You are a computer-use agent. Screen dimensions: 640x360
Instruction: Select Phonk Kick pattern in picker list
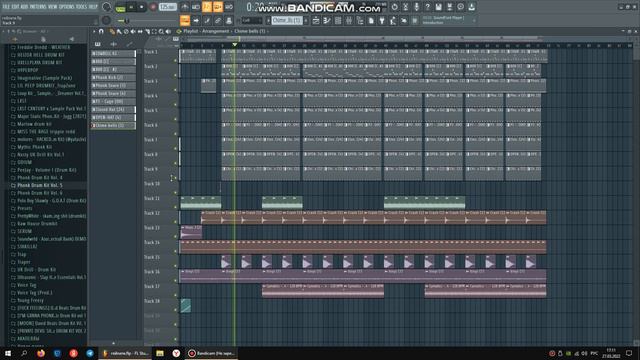pyautogui.click(x=113, y=78)
